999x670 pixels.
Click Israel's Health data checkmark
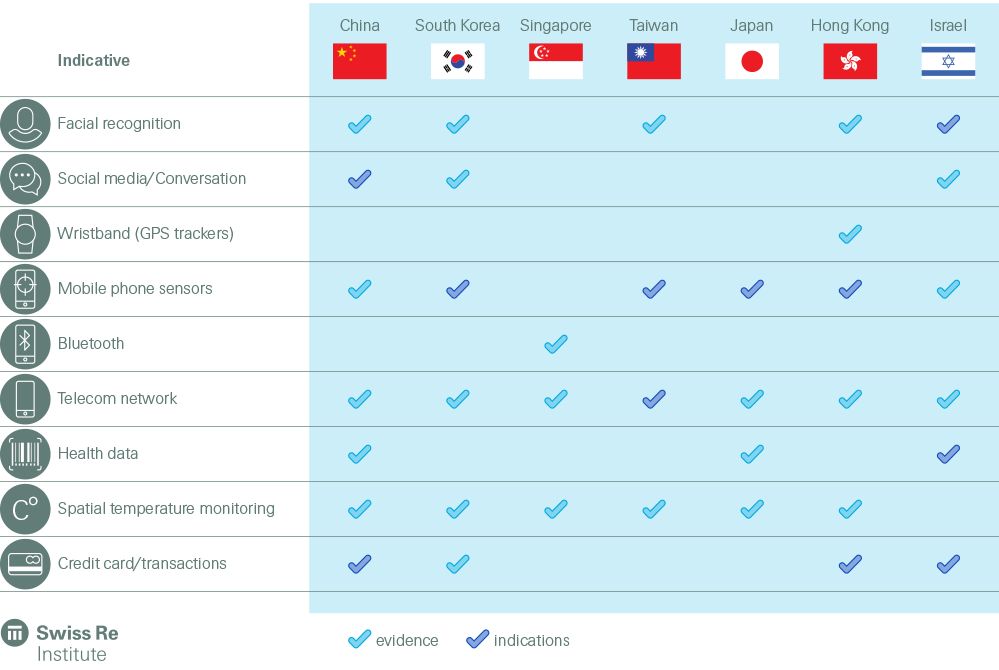(947, 454)
